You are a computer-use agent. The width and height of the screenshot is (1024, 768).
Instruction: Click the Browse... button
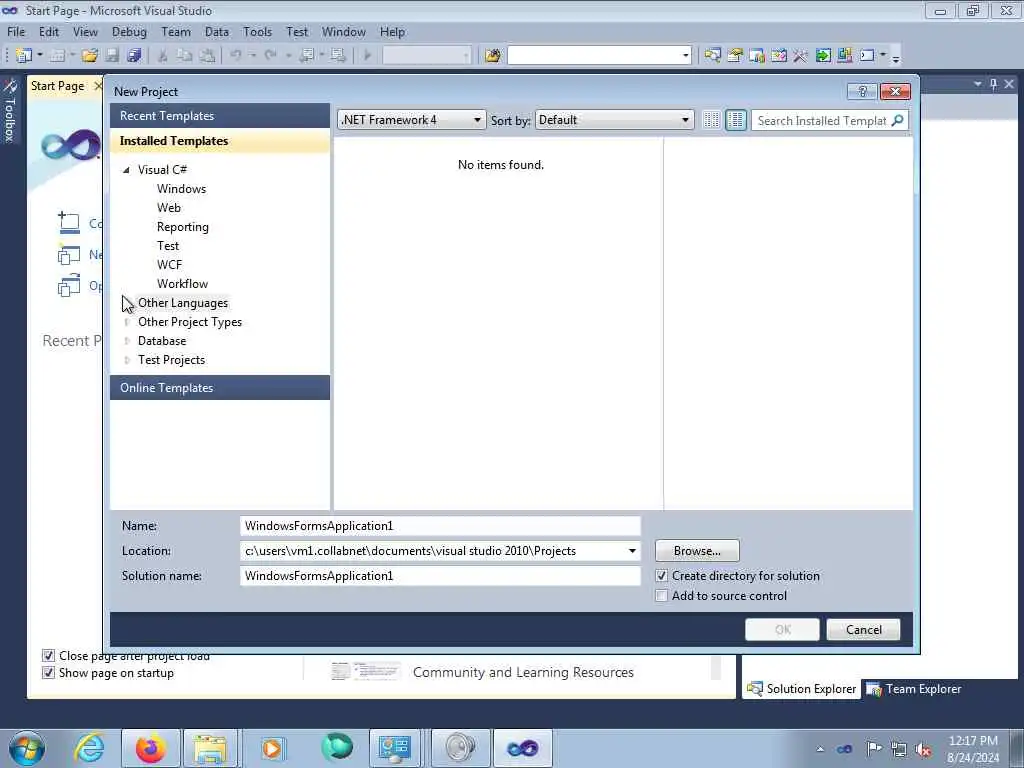pyautogui.click(x=697, y=551)
